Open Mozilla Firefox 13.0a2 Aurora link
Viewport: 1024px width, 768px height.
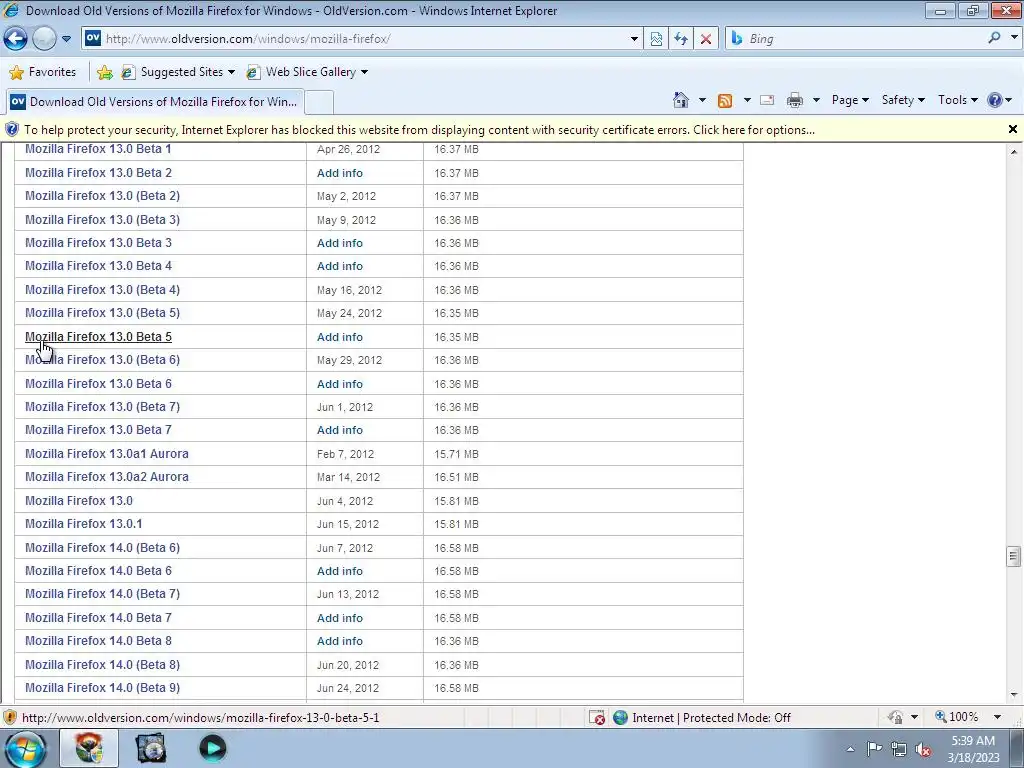[x=107, y=477]
